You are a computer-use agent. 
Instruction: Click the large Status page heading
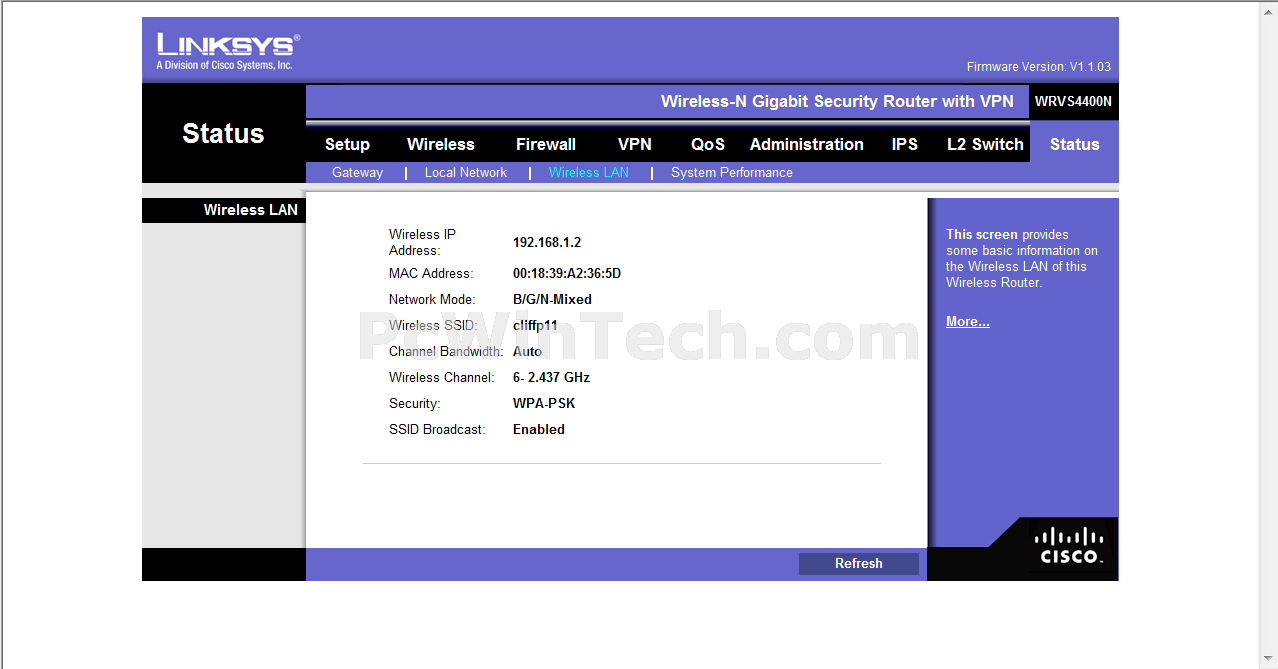point(223,133)
